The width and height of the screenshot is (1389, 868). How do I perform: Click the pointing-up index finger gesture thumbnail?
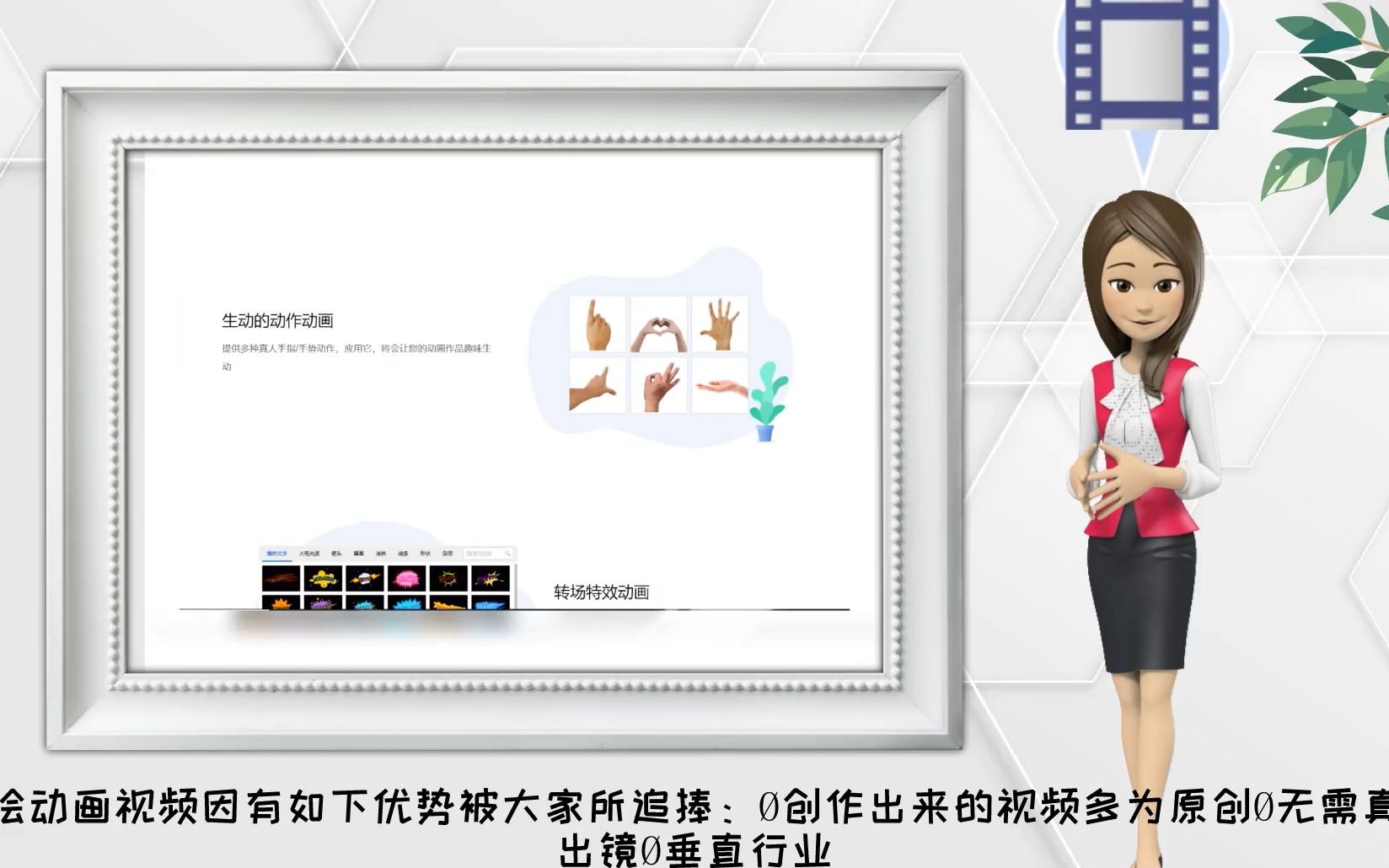click(598, 324)
